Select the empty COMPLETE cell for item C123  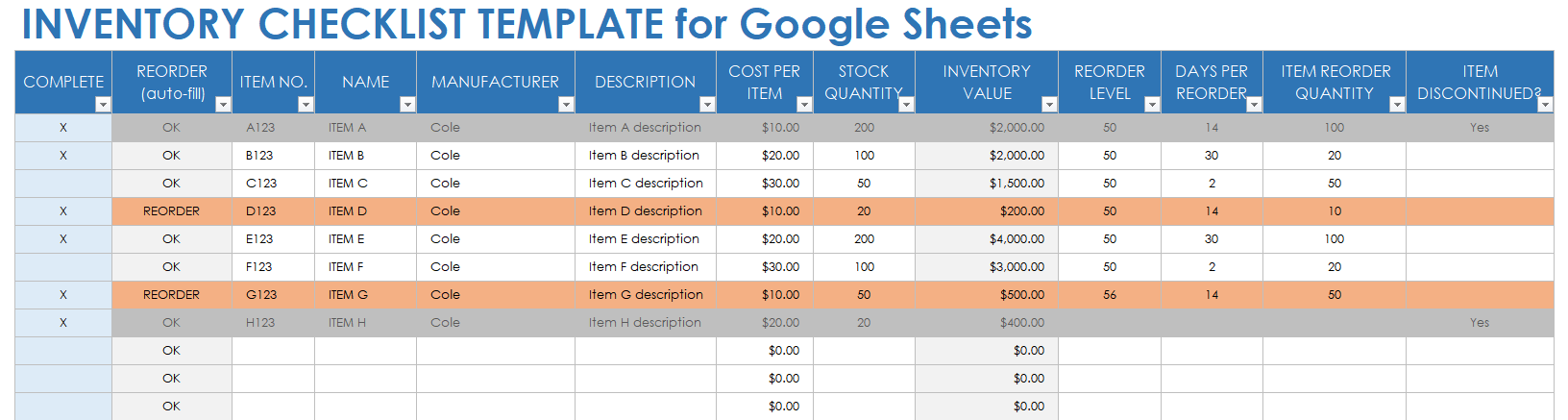pos(63,184)
